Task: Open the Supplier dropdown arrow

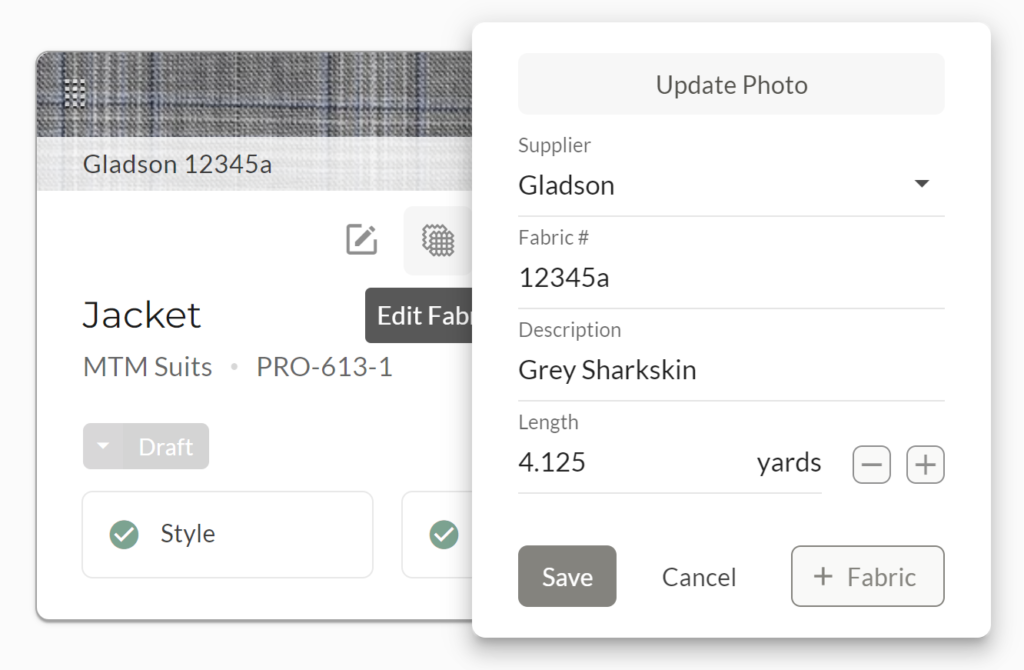Action: point(922,185)
